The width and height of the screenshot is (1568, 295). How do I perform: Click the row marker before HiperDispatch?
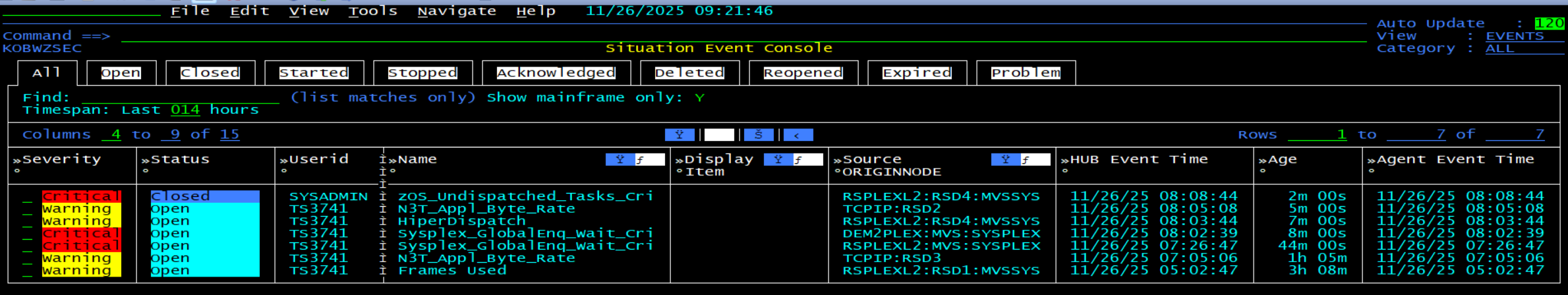[383, 221]
